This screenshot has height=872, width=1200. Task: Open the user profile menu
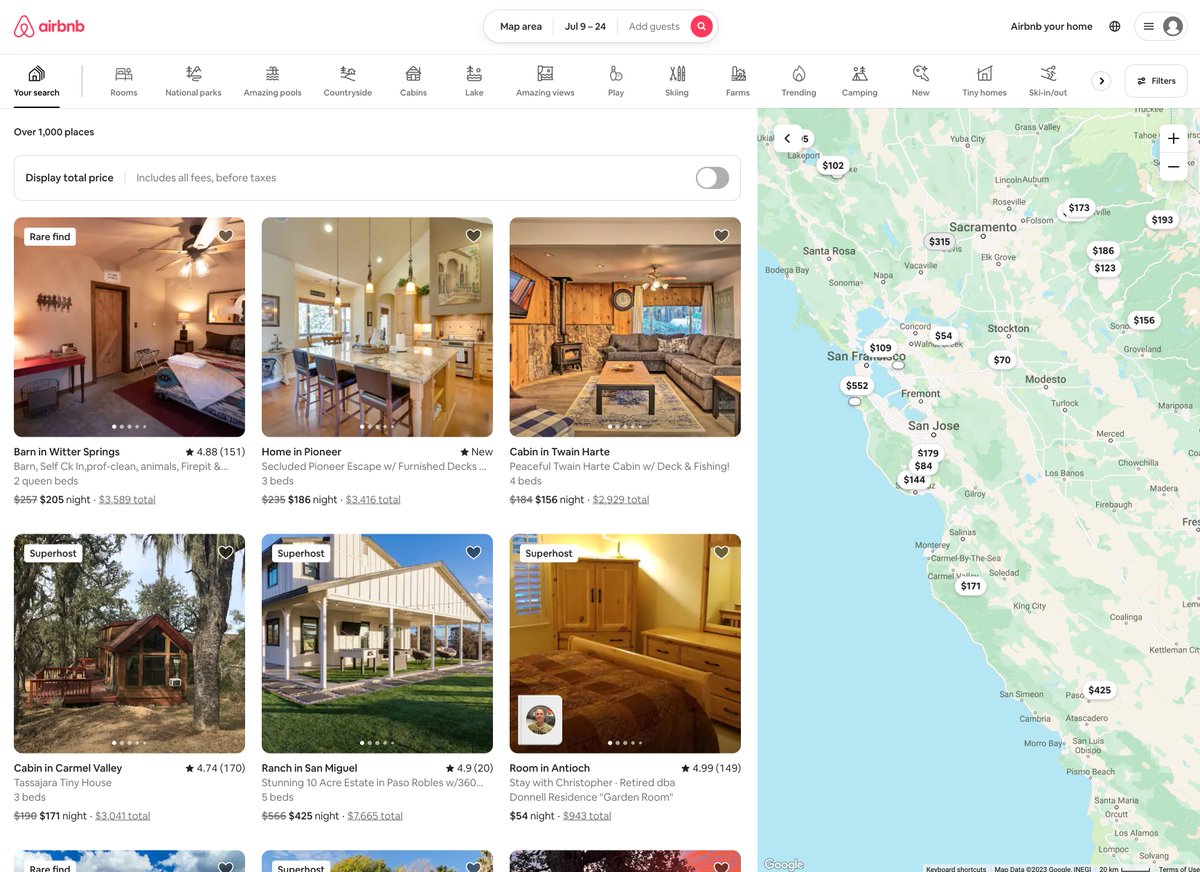[x=1161, y=27]
